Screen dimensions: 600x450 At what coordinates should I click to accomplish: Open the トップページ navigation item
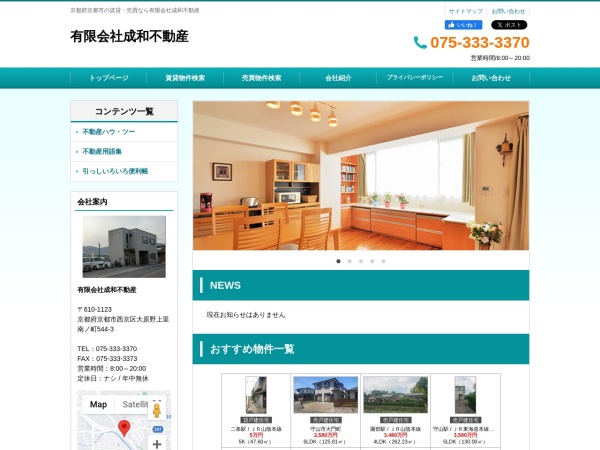[x=109, y=78]
